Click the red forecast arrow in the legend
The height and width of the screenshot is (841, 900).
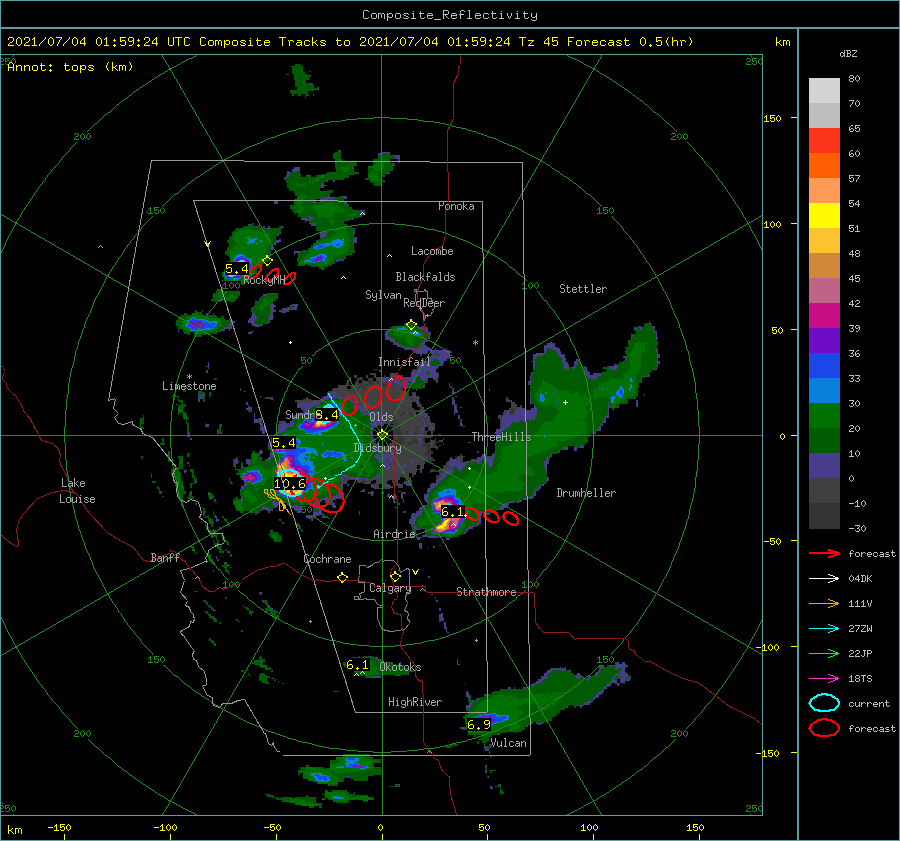(824, 553)
